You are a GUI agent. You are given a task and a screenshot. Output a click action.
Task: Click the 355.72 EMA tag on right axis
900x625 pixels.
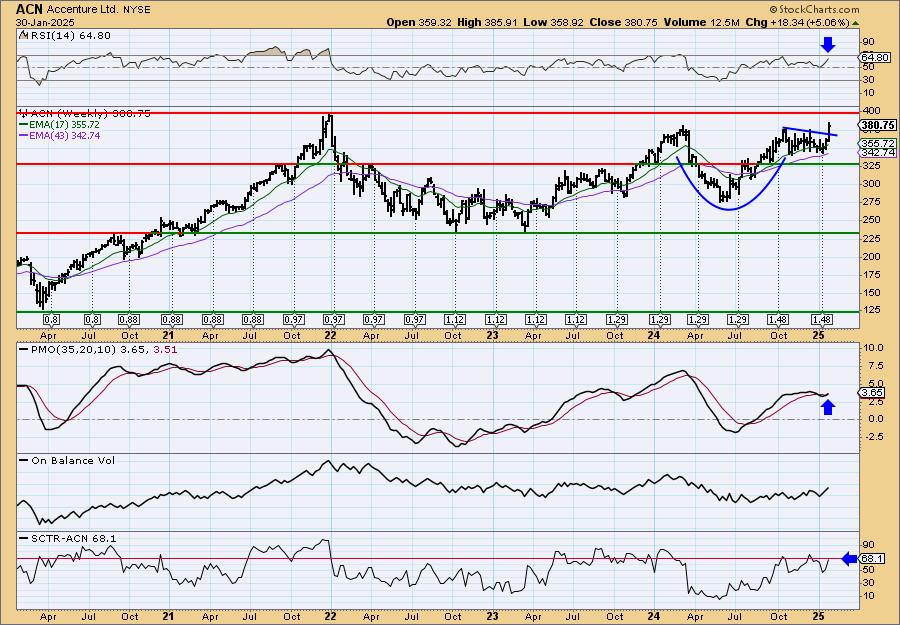click(x=878, y=143)
